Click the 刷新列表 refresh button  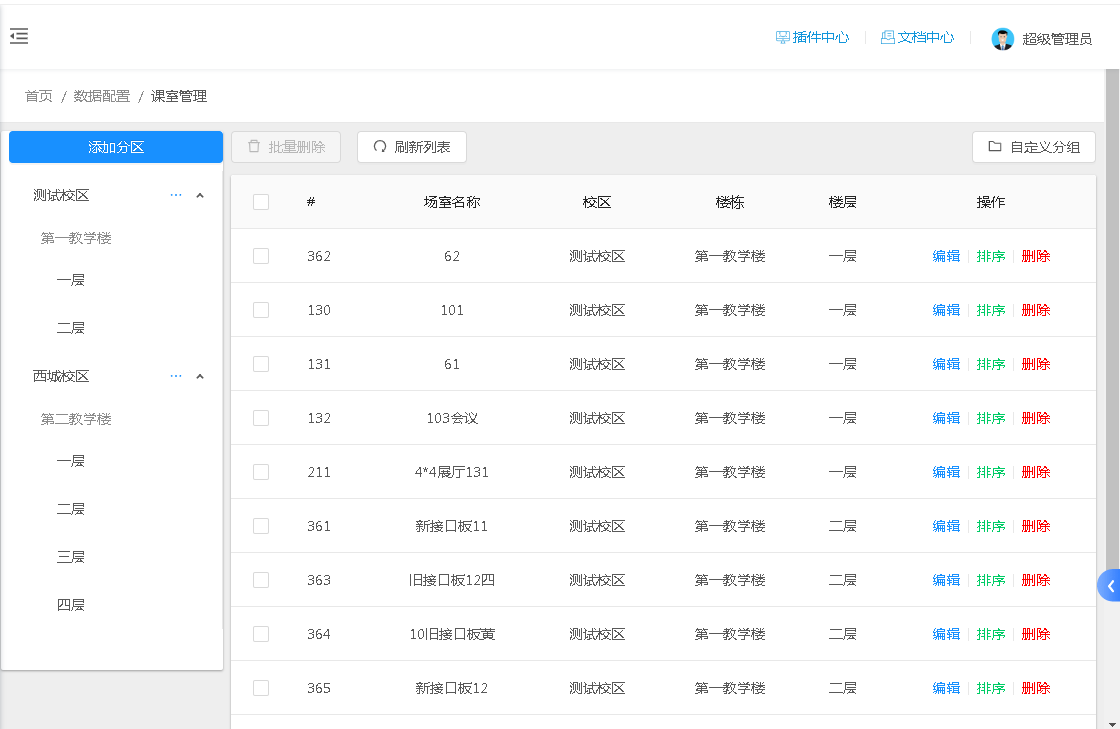point(411,147)
